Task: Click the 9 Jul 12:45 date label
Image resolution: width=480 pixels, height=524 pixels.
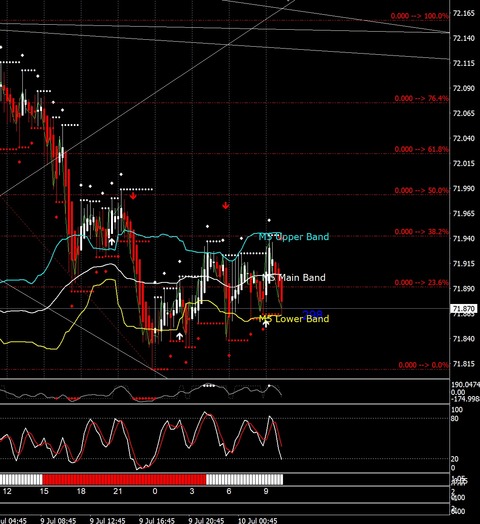Action: coord(107,521)
